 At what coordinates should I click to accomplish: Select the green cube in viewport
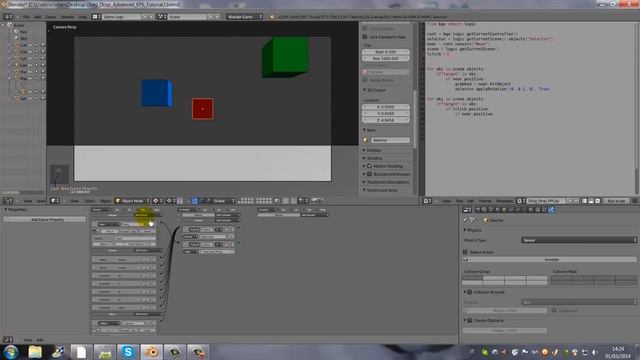pyautogui.click(x=285, y=57)
